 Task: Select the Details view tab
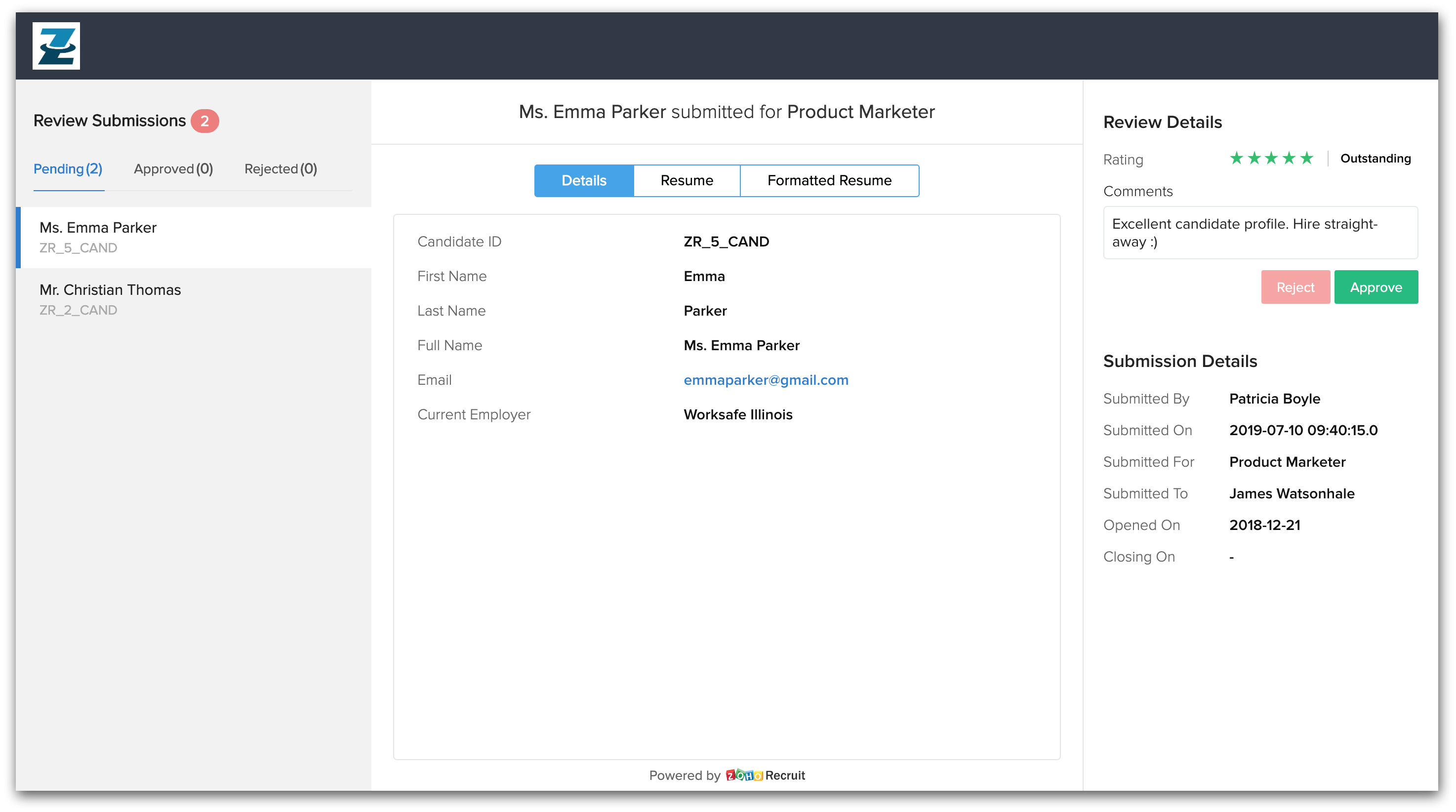pos(583,181)
